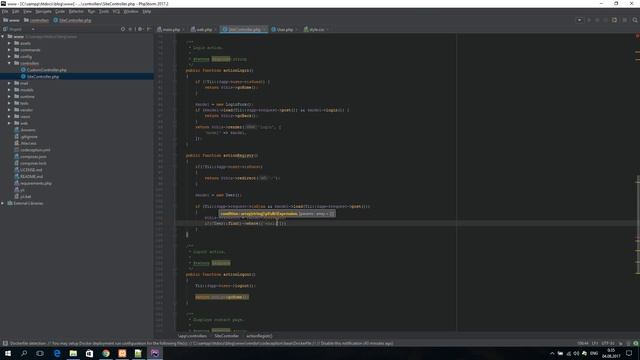
Task: Expand the mail folder
Action: pyautogui.click(x=9, y=83)
